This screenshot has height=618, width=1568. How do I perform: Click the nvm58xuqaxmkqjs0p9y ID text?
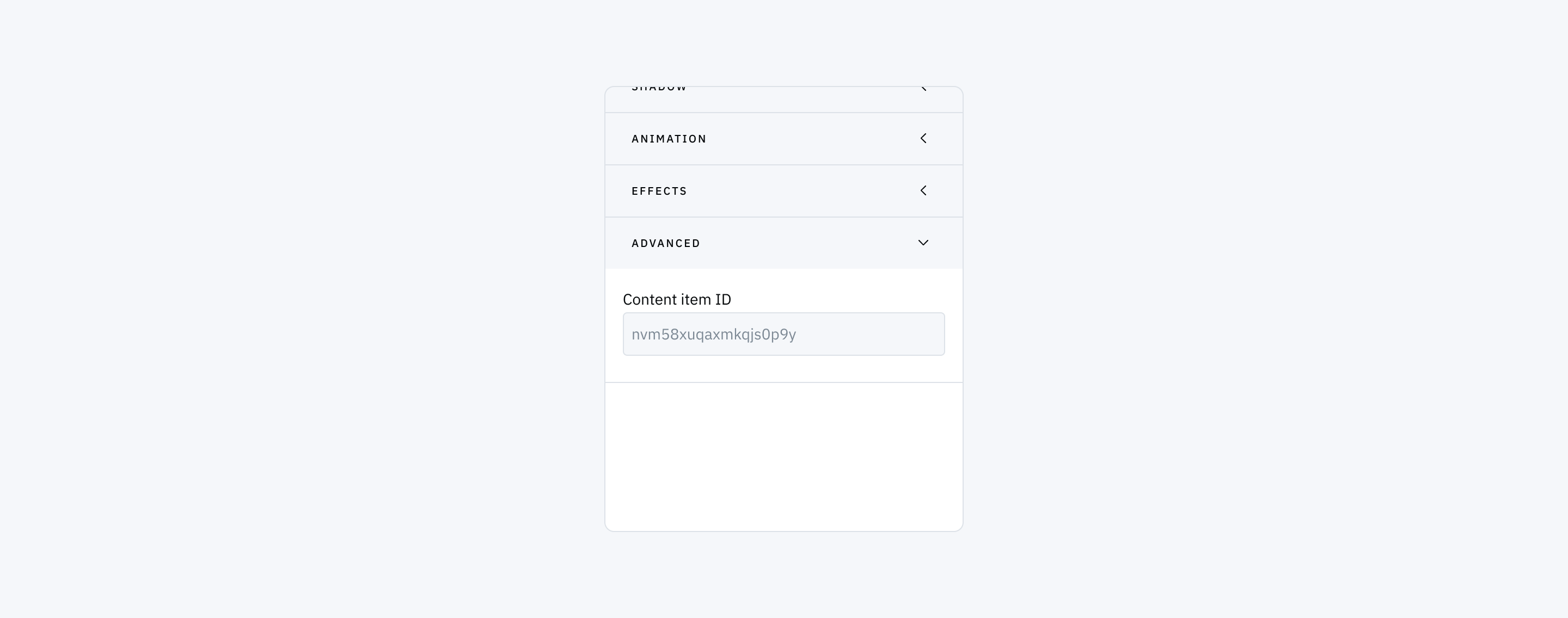coord(713,335)
